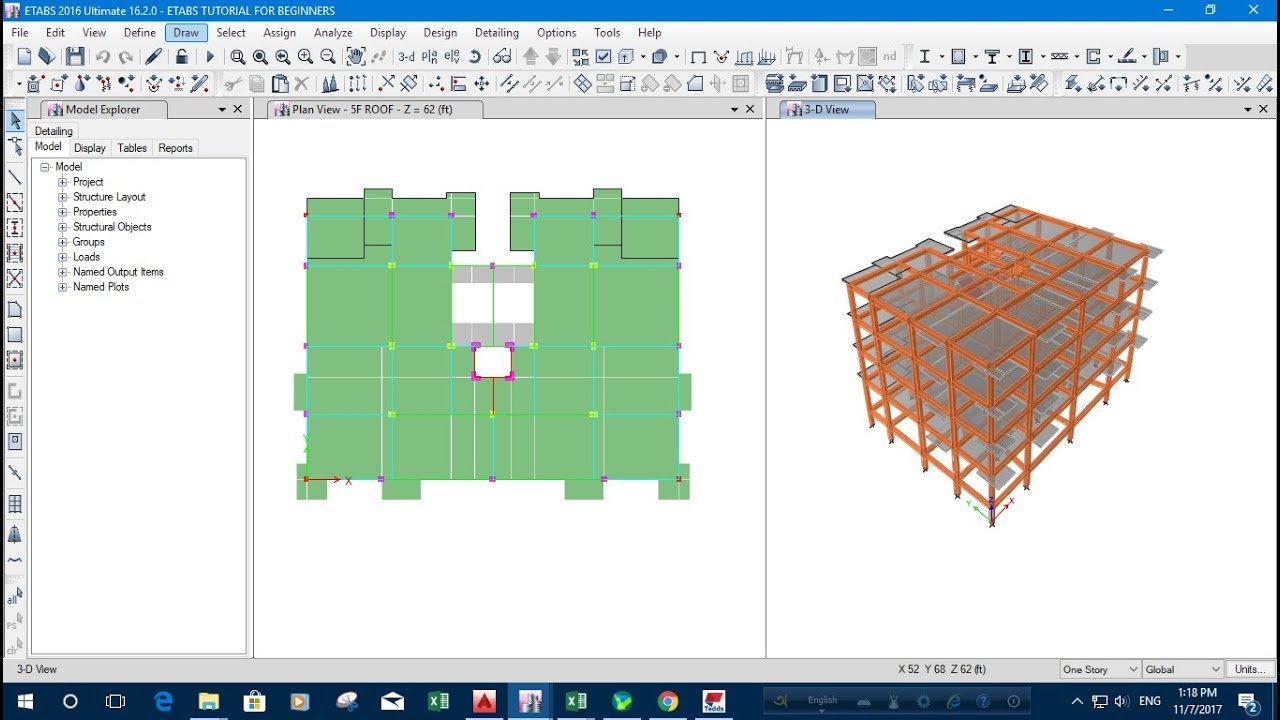This screenshot has height=720, width=1280.
Task: Click the Undo icon on the toolbar
Action: [104, 56]
